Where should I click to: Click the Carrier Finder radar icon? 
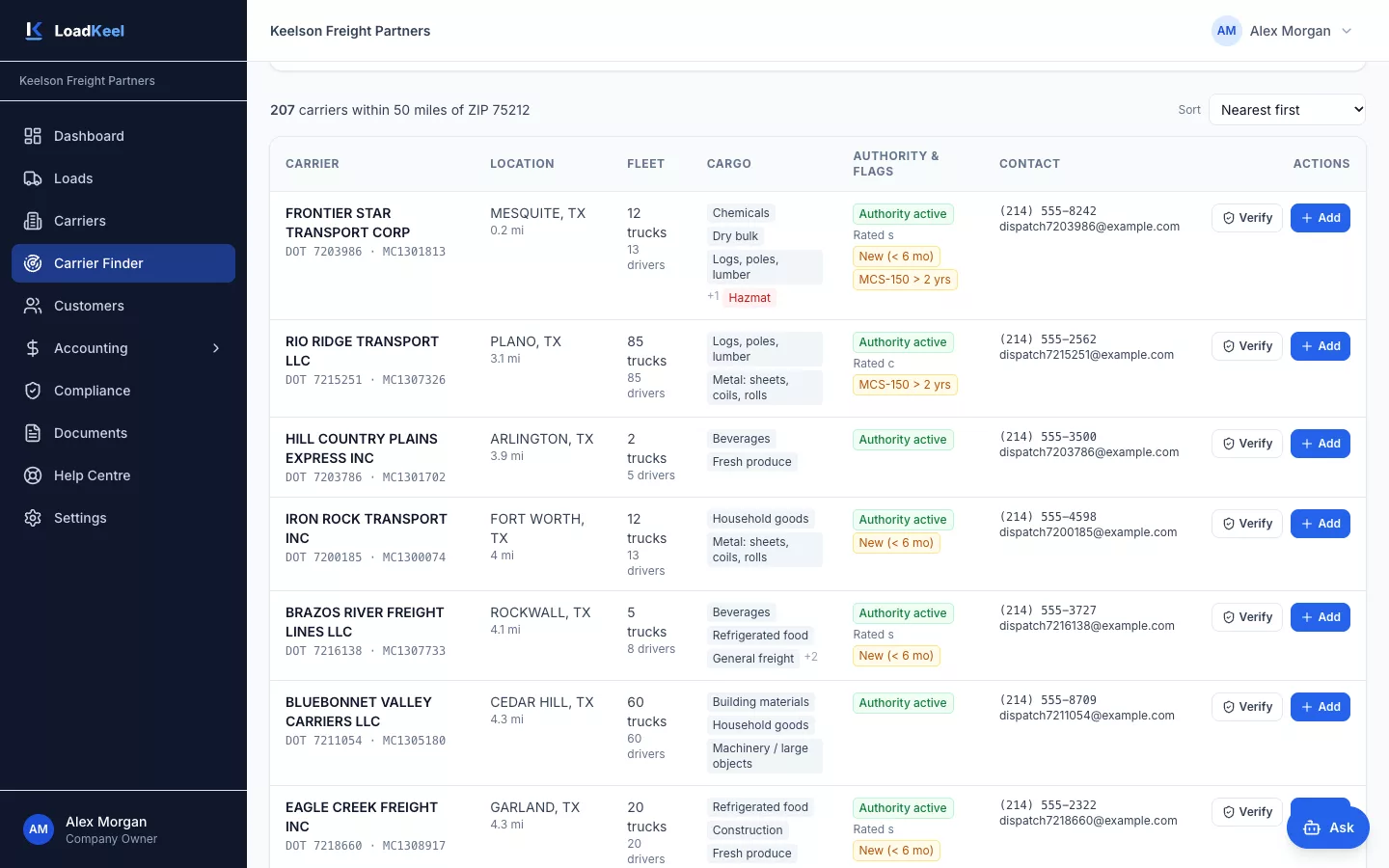(x=33, y=263)
